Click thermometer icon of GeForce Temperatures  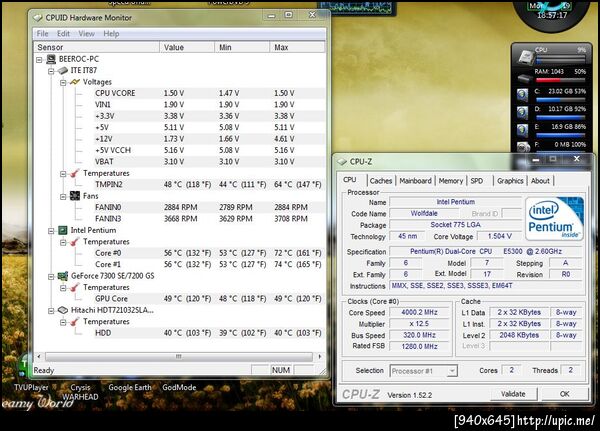click(x=75, y=287)
